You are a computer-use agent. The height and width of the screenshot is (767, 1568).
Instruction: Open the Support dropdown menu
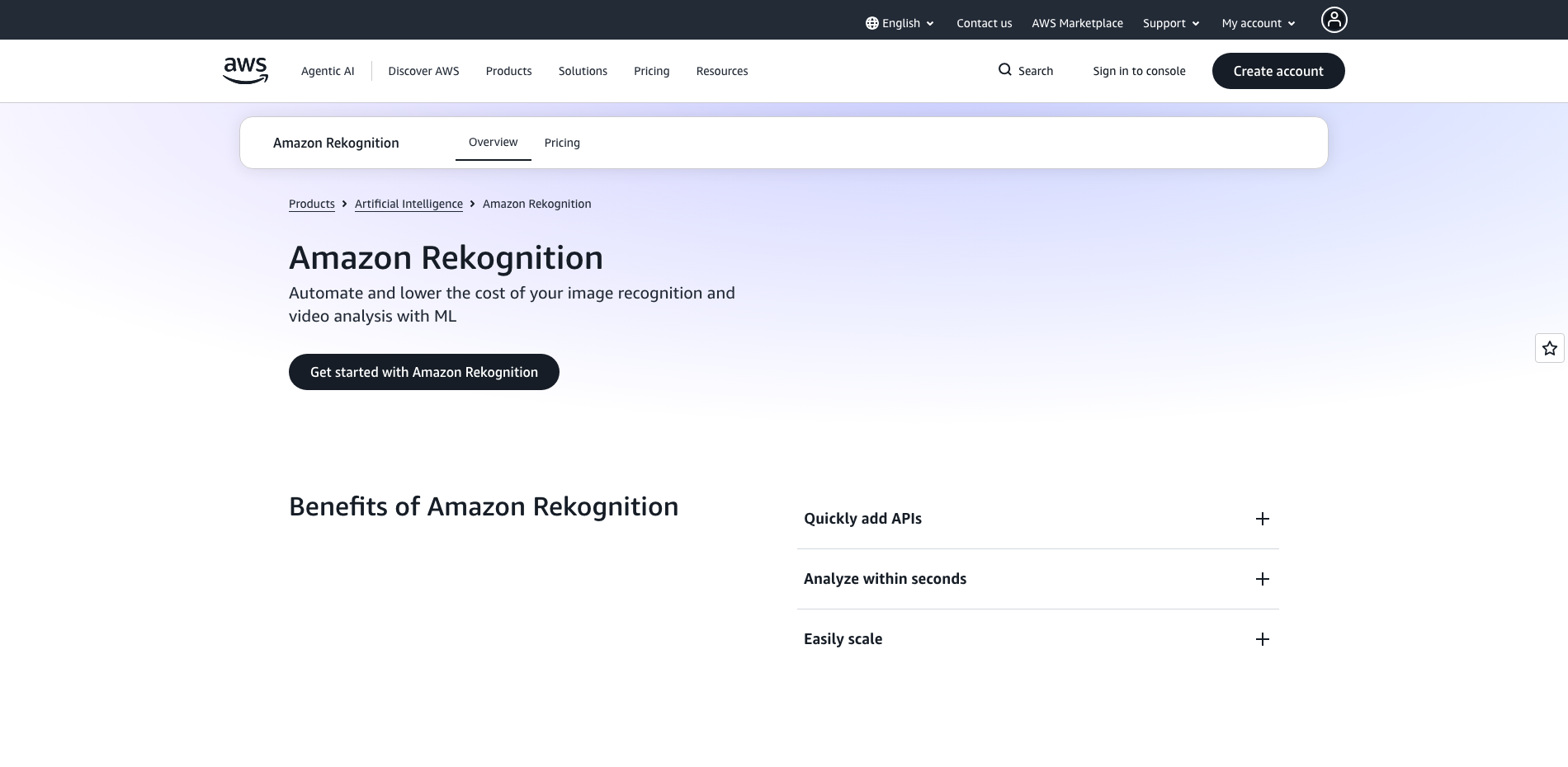pos(1171,23)
